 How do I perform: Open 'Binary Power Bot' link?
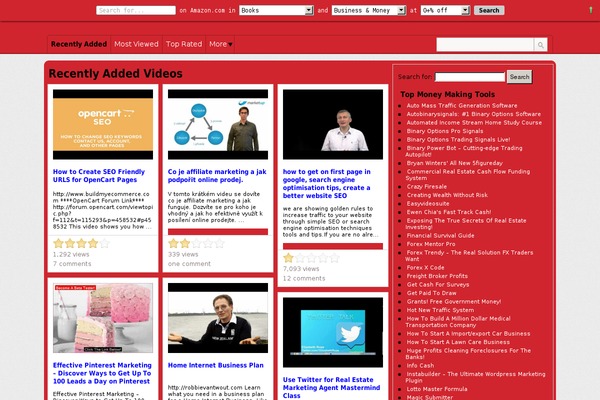pyautogui.click(x=464, y=151)
